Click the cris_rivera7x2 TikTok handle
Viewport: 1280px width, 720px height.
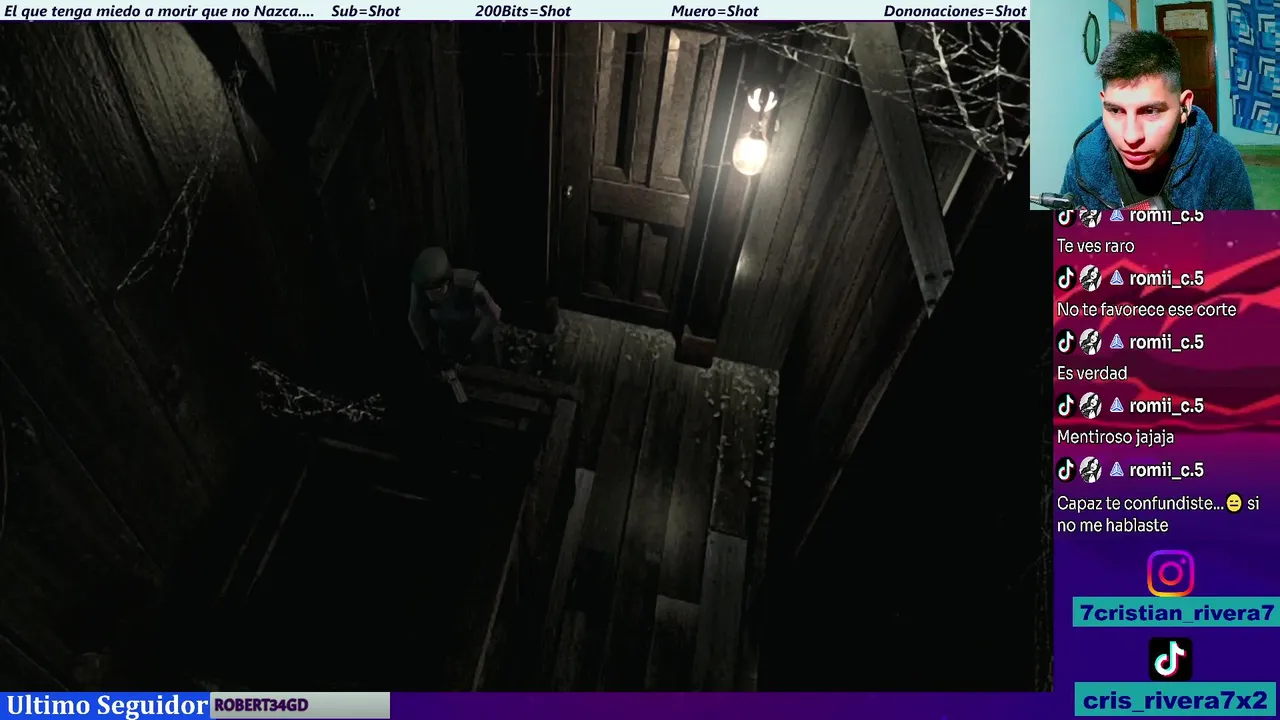click(x=1175, y=700)
